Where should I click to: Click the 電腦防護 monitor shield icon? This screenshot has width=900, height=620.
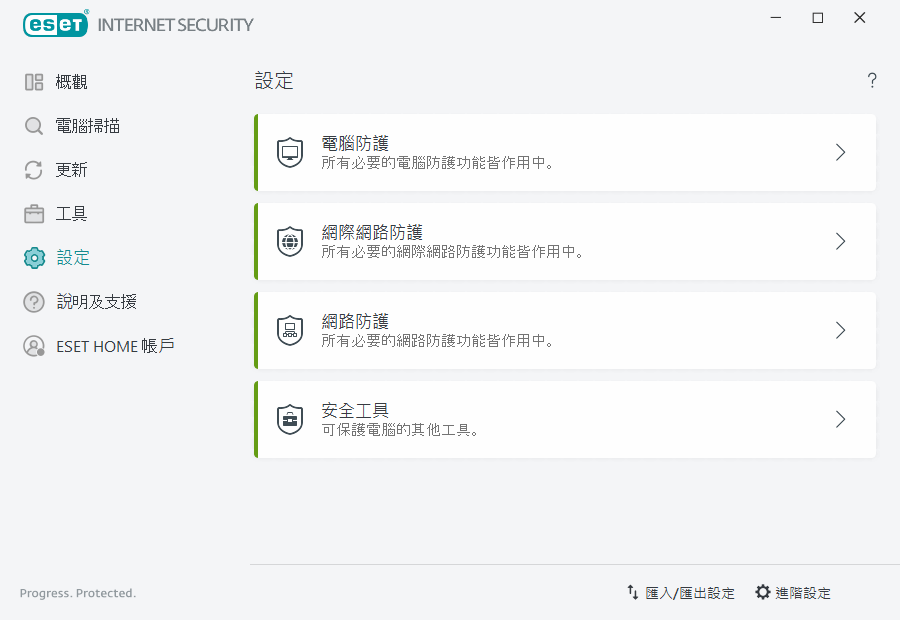click(x=289, y=152)
